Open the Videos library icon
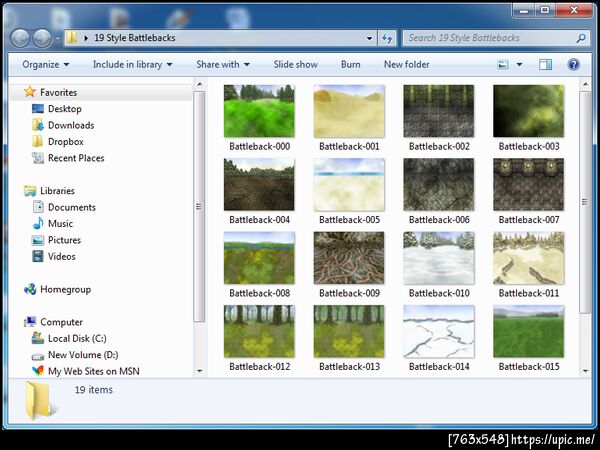This screenshot has height=450, width=600. coord(38,256)
